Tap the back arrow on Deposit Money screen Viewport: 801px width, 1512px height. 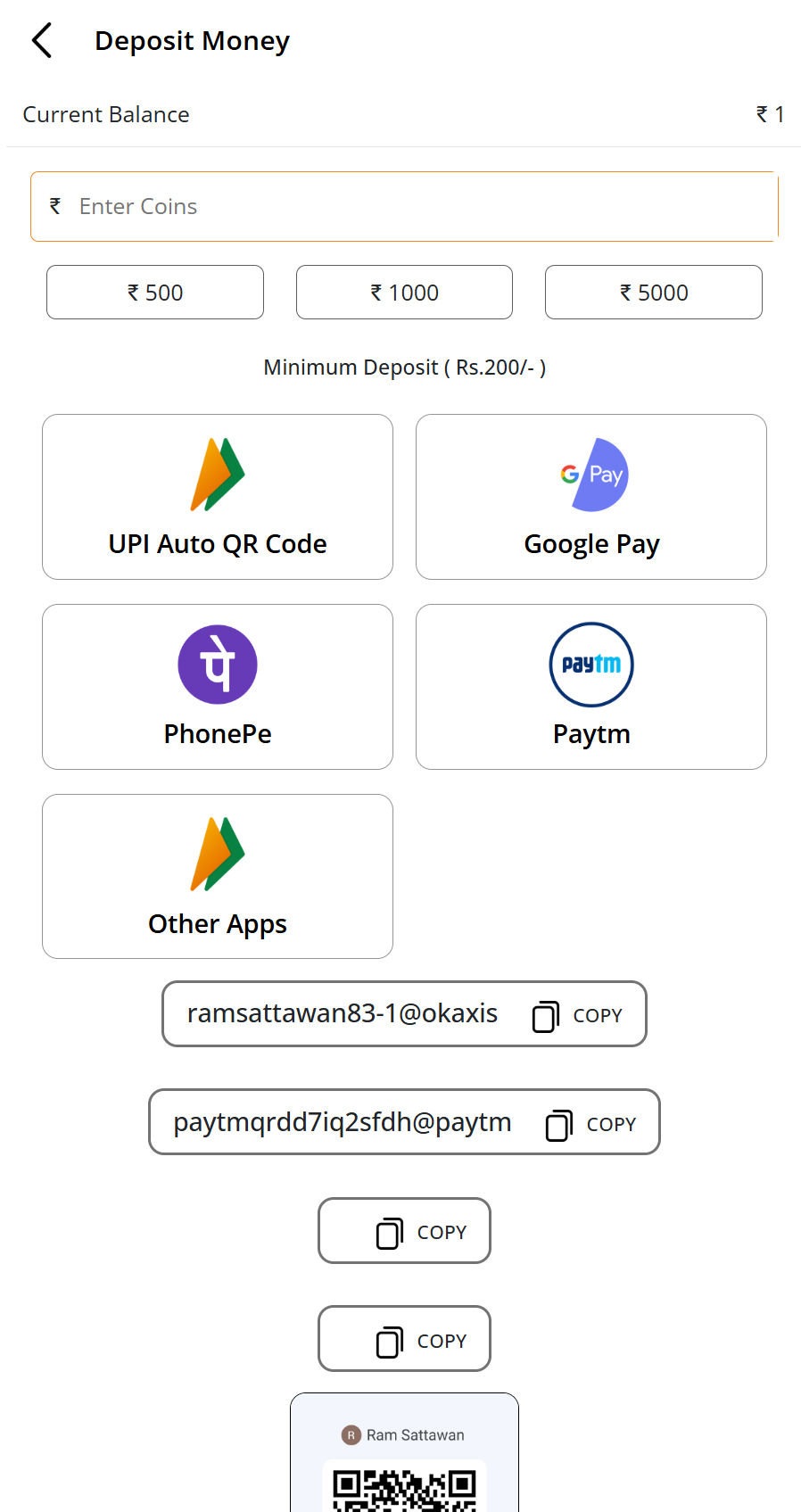point(40,39)
